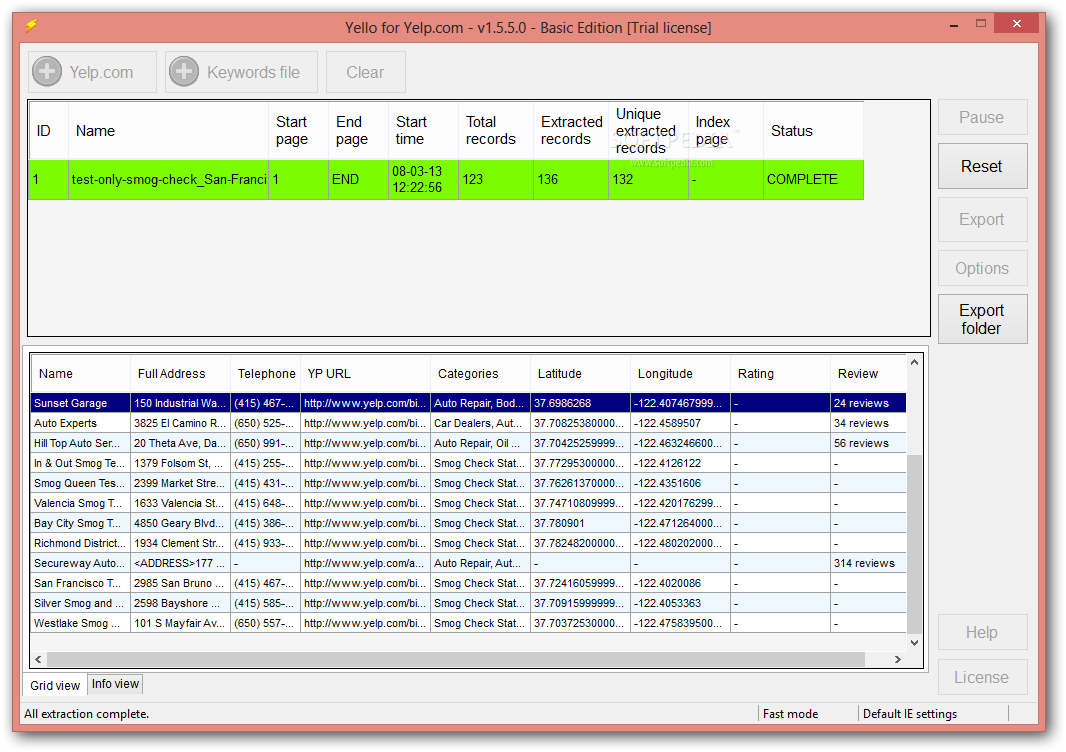Click the vertical scrollbar thumb in results grid
The height and width of the screenshot is (752, 1066).
click(x=914, y=544)
